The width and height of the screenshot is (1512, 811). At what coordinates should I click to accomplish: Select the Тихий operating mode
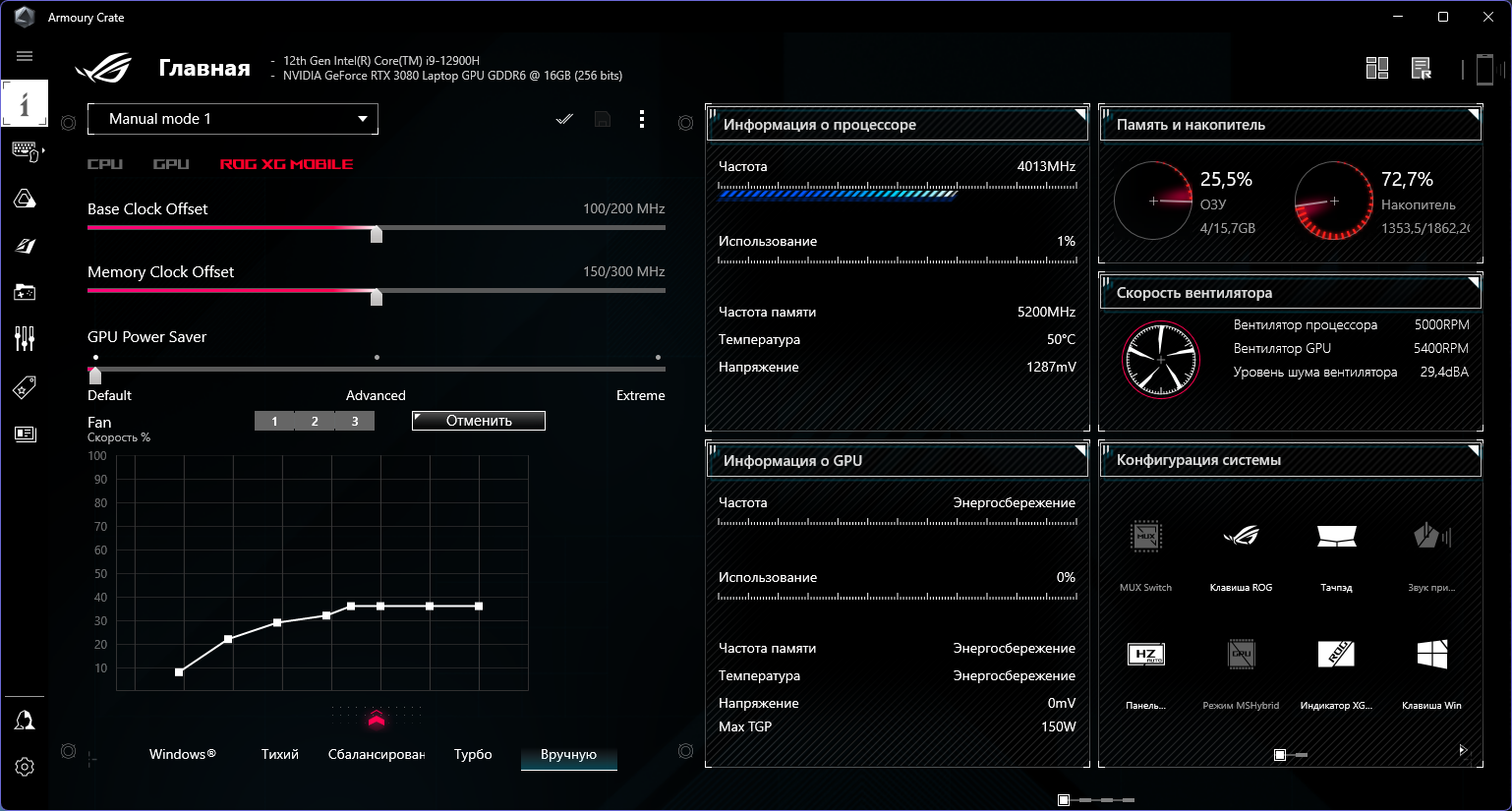coord(280,754)
